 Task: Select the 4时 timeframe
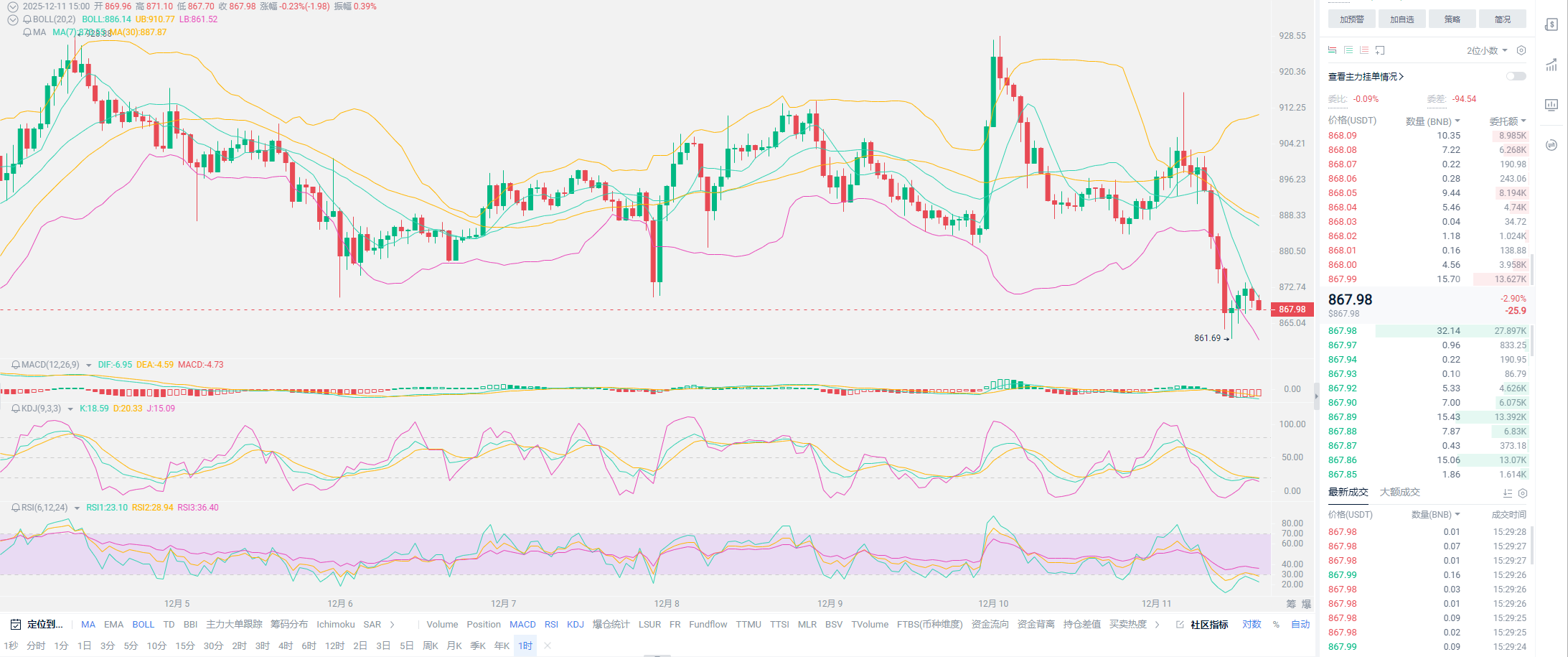pyautogui.click(x=286, y=646)
